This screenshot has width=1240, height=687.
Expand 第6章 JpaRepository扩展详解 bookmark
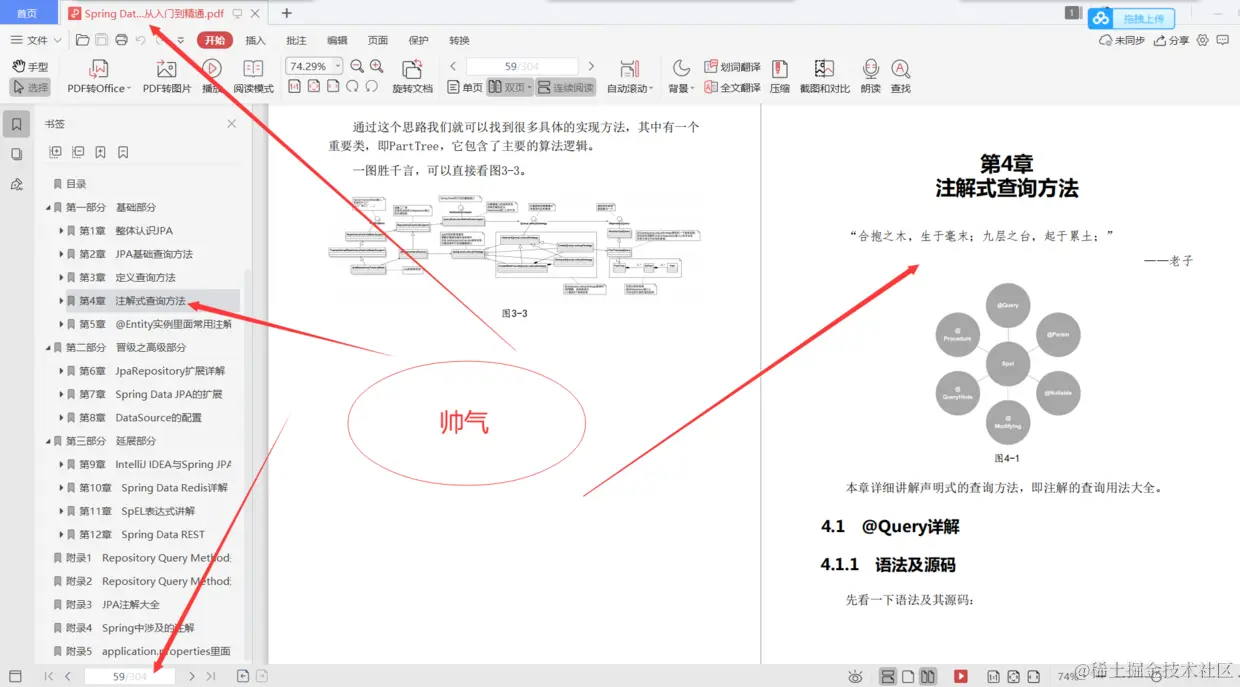point(61,371)
